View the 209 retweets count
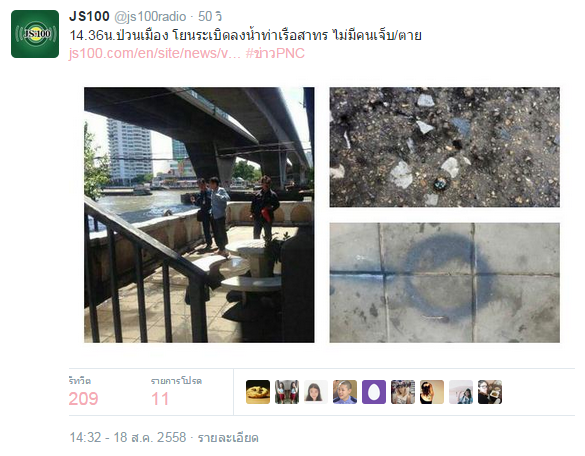 (x=83, y=399)
